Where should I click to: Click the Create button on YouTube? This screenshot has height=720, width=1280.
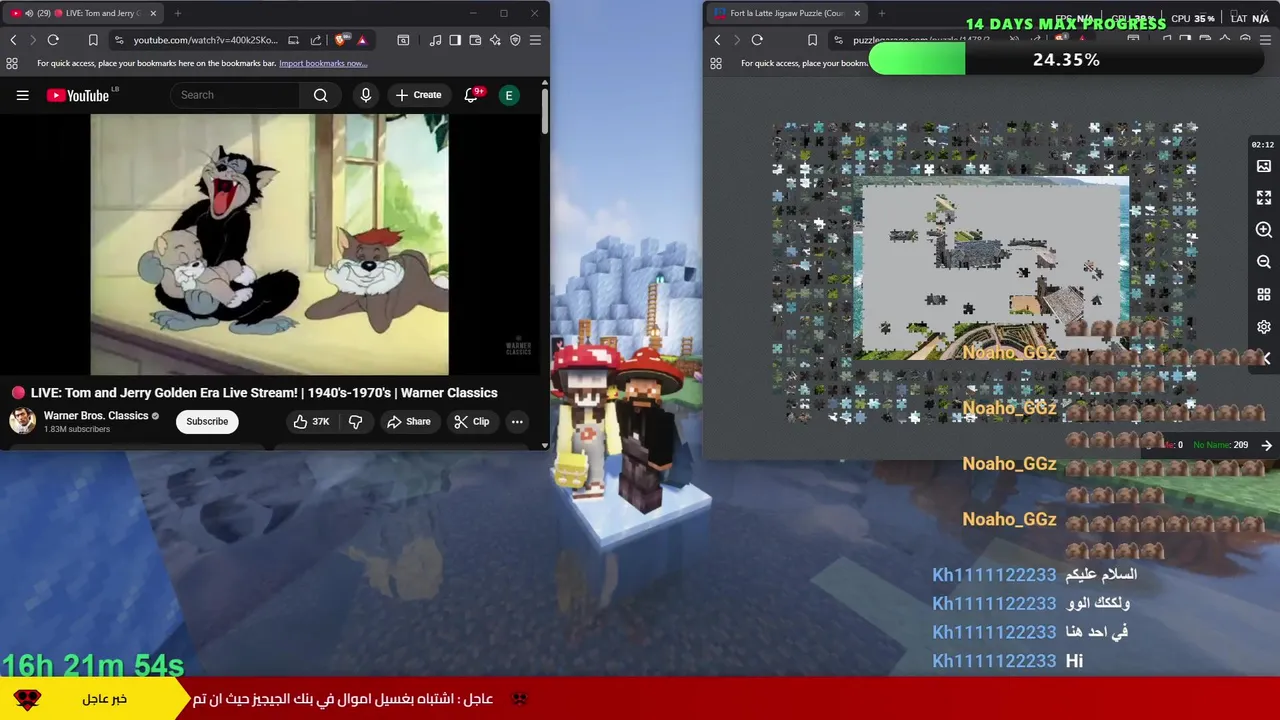(418, 95)
